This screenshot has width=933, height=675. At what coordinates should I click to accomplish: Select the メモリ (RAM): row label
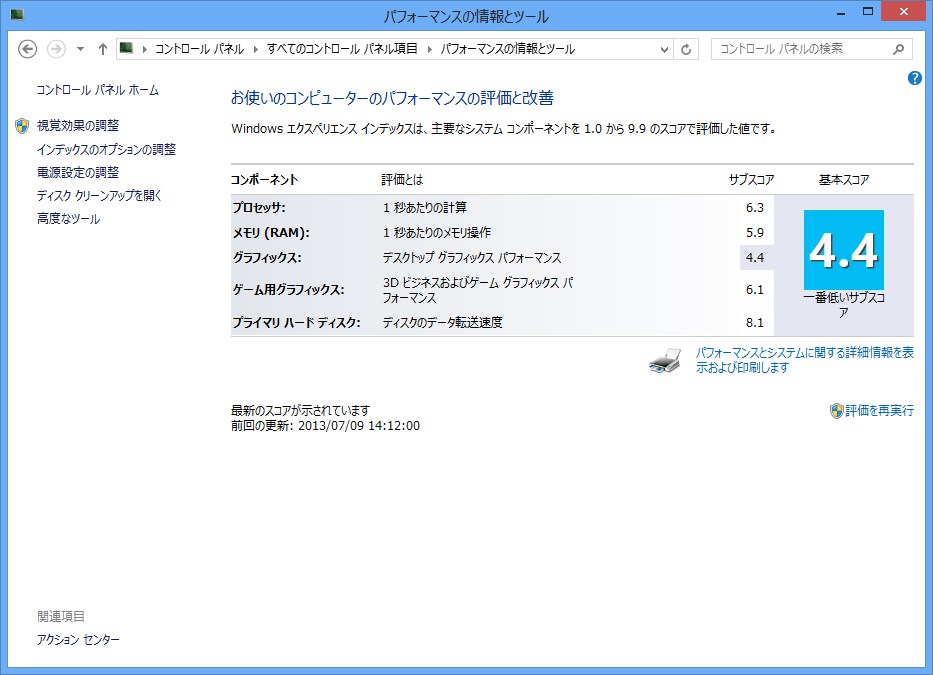click(x=271, y=233)
